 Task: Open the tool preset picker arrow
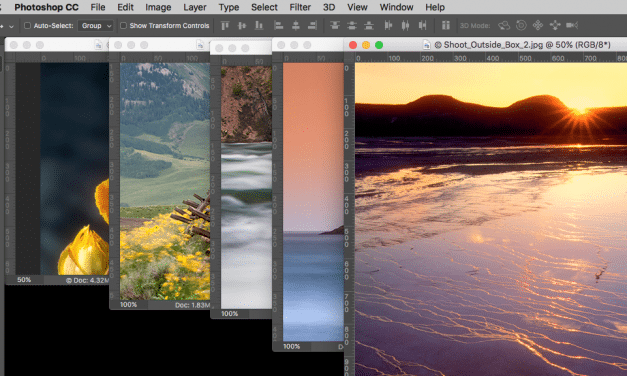click(11, 26)
